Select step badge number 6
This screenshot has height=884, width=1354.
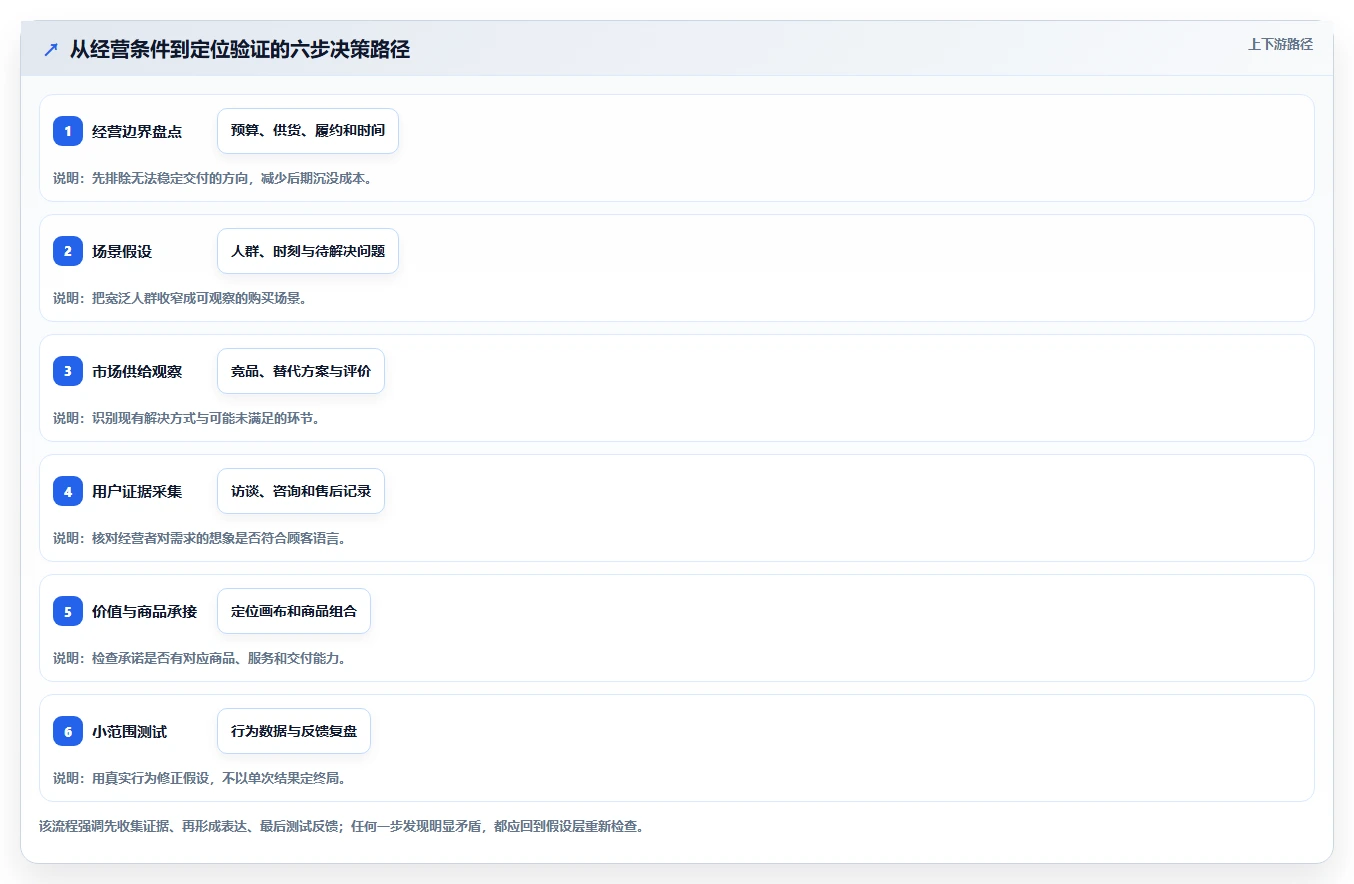(x=68, y=731)
